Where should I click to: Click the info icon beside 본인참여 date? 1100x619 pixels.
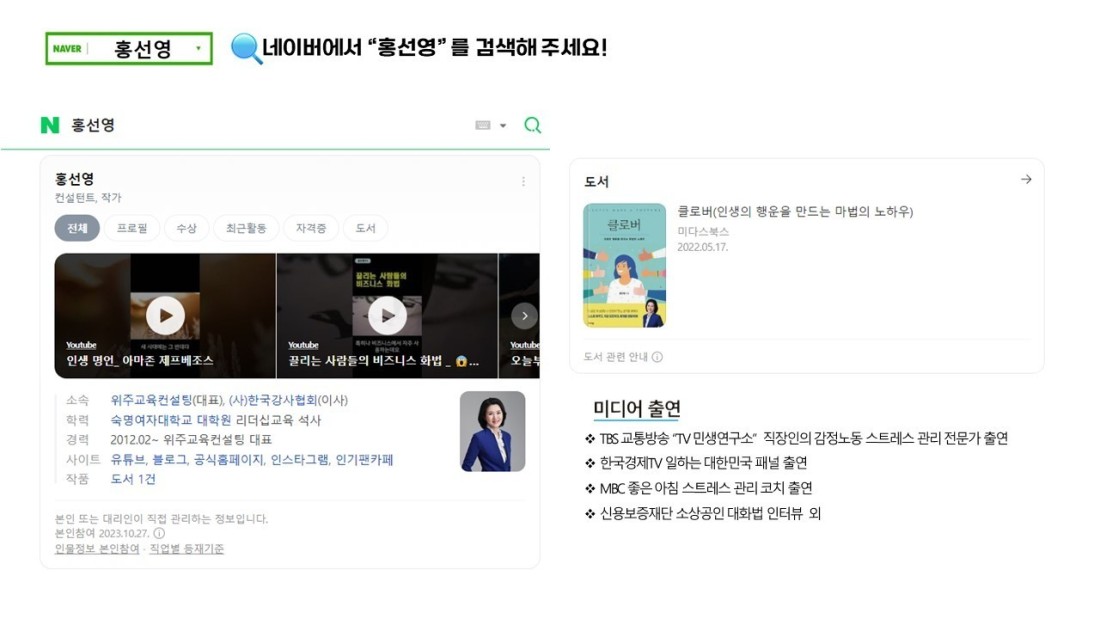(159, 533)
